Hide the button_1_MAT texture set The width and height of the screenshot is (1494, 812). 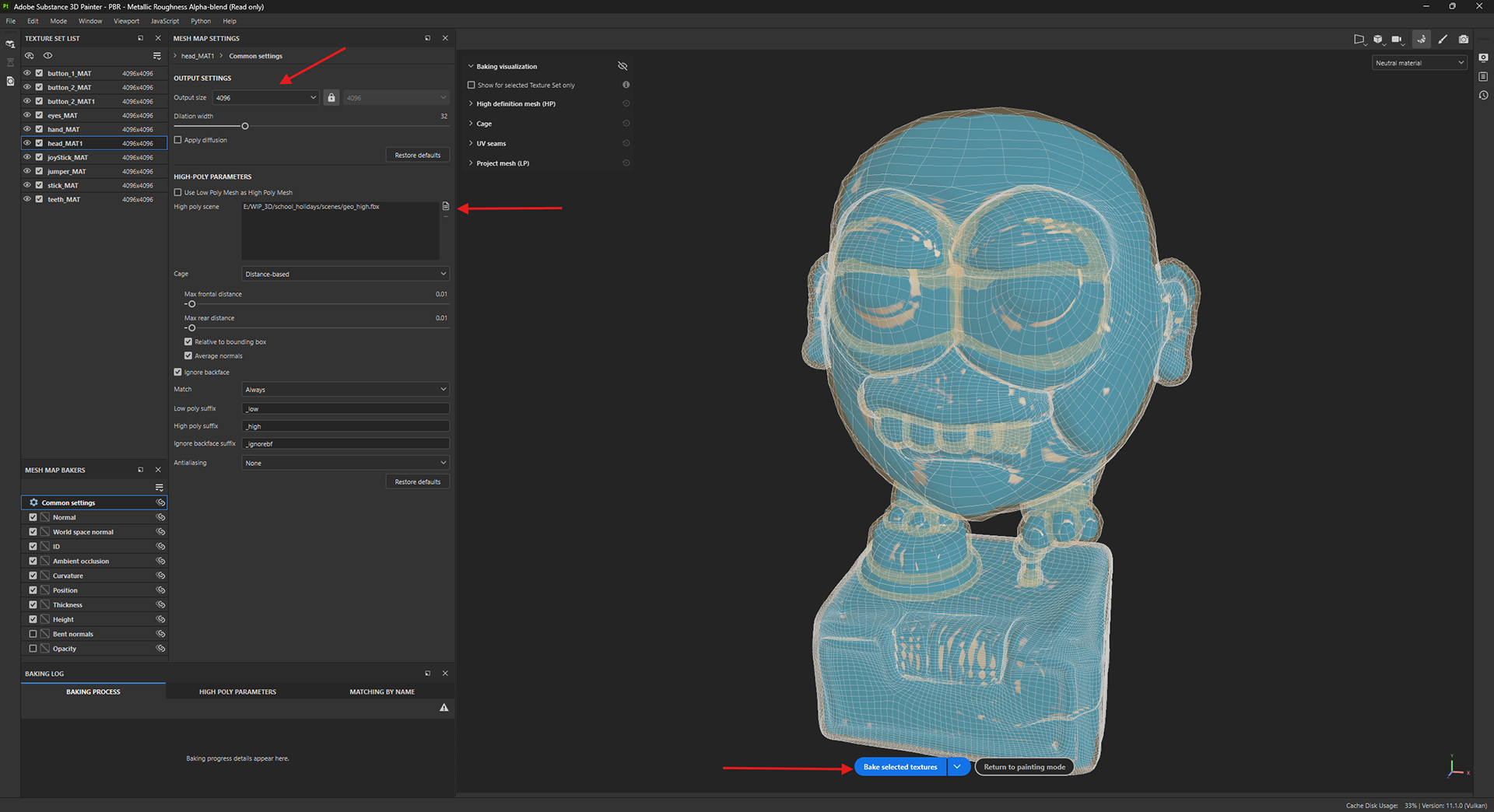coord(27,73)
